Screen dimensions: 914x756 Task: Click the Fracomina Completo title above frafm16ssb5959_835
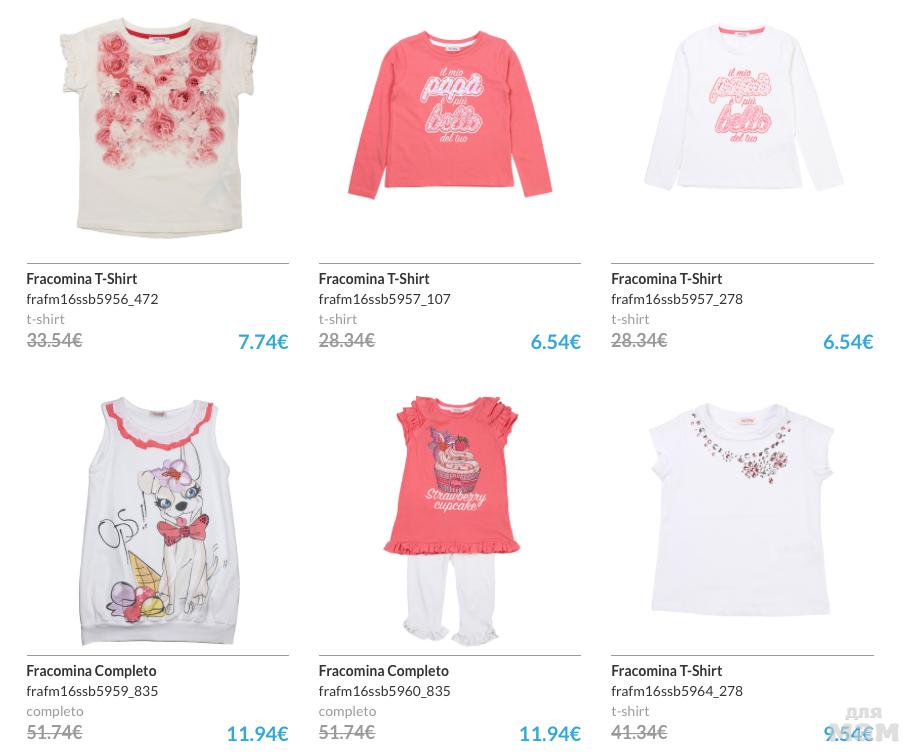pyautogui.click(x=91, y=671)
